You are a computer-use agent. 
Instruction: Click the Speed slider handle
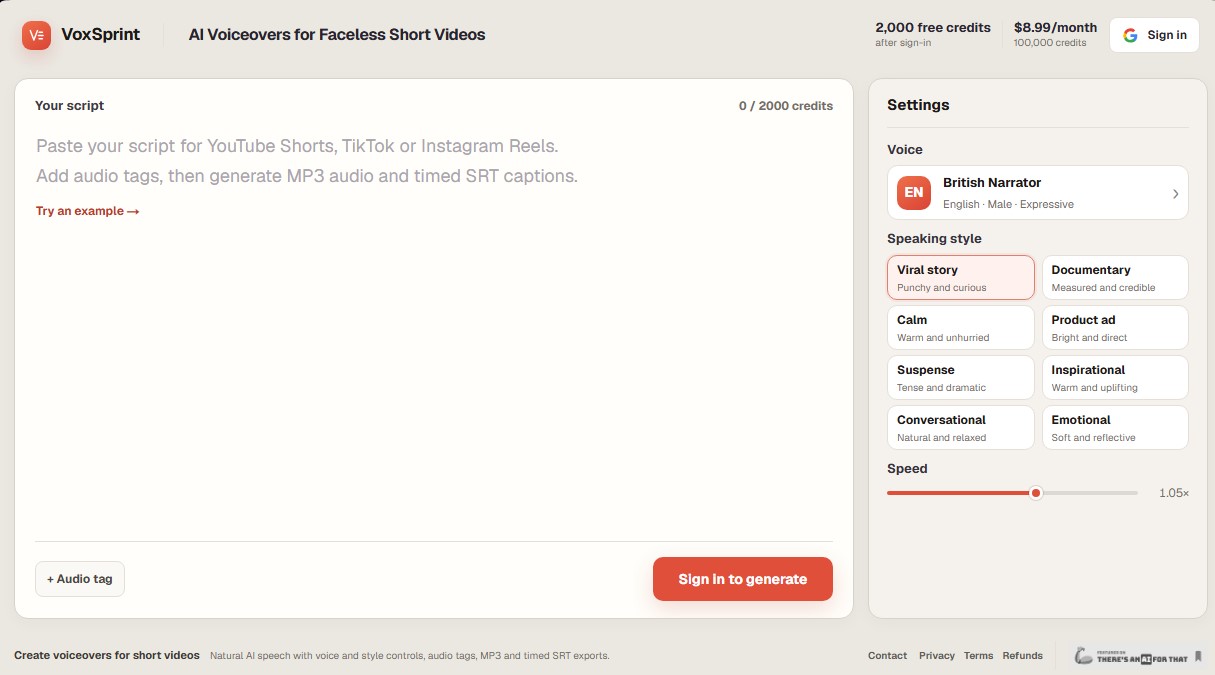click(1036, 493)
